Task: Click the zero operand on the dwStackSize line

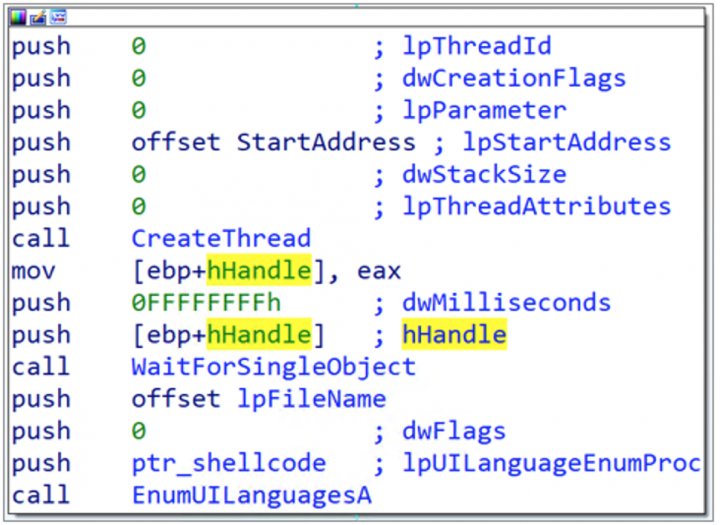Action: click(x=139, y=175)
